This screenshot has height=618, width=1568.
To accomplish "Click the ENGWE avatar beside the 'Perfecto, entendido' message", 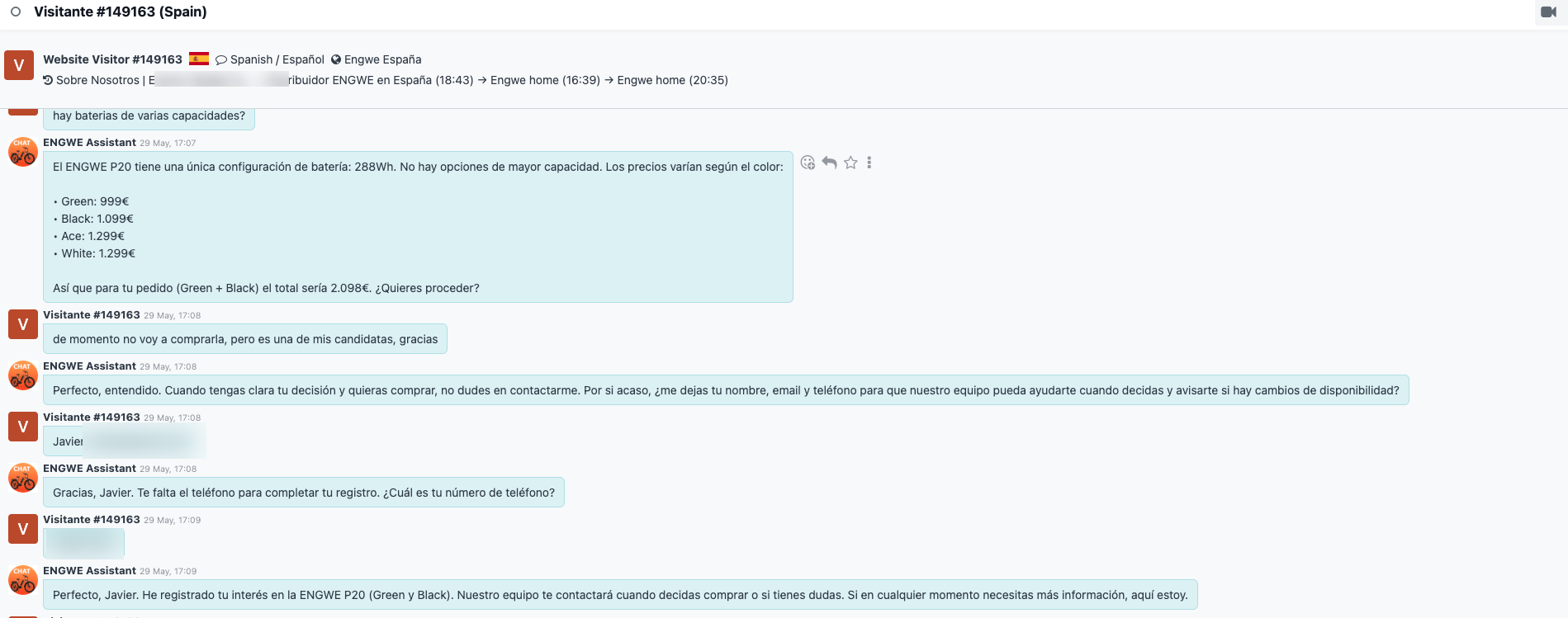I will 23,375.
